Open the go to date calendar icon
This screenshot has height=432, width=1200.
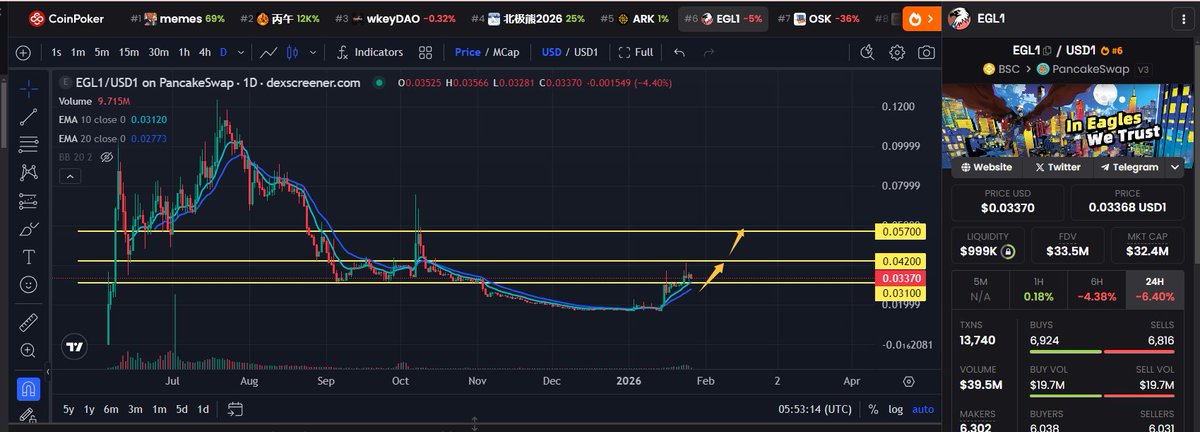(x=236, y=409)
